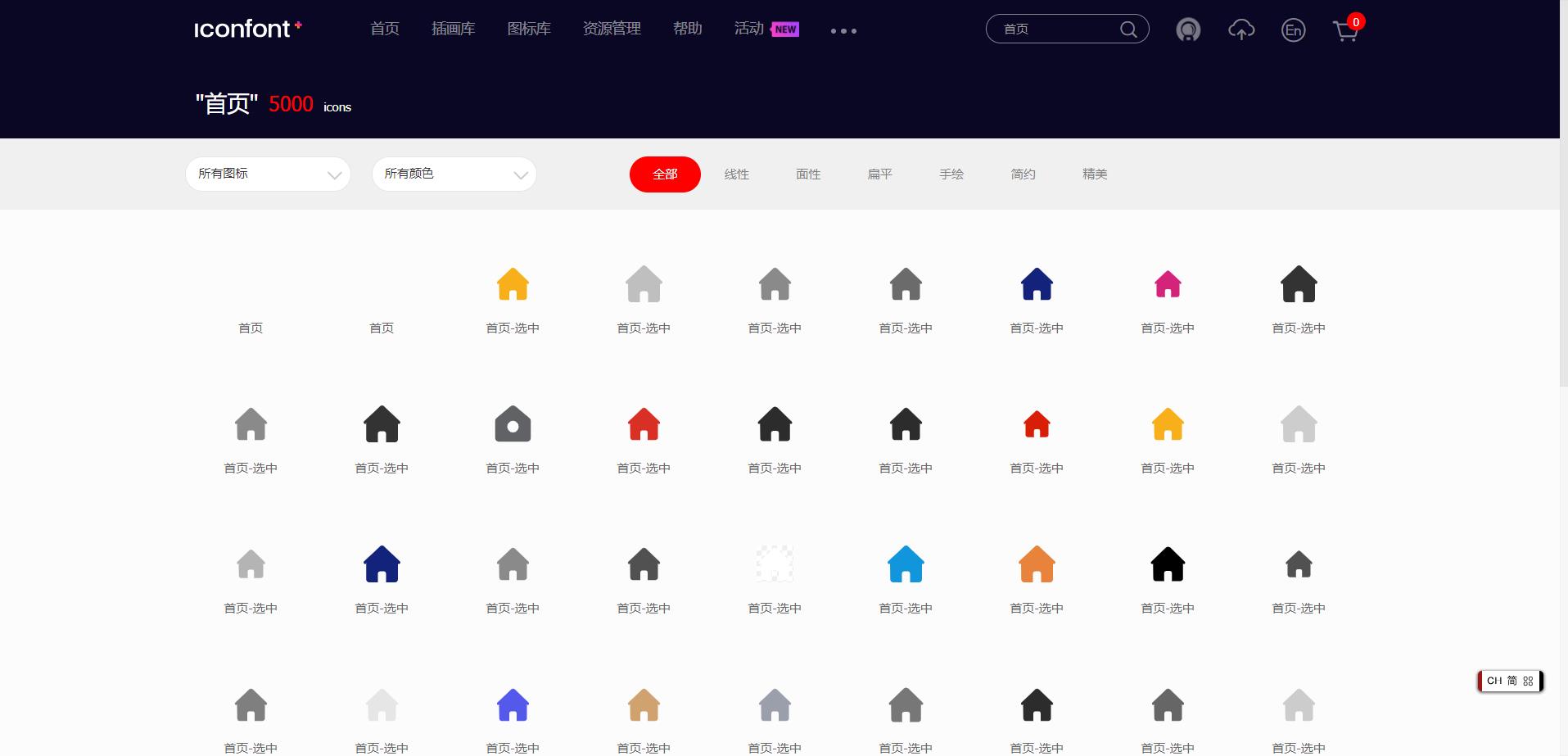The image size is (1568, 756).
Task: Click the search magnifier icon
Action: [x=1127, y=29]
